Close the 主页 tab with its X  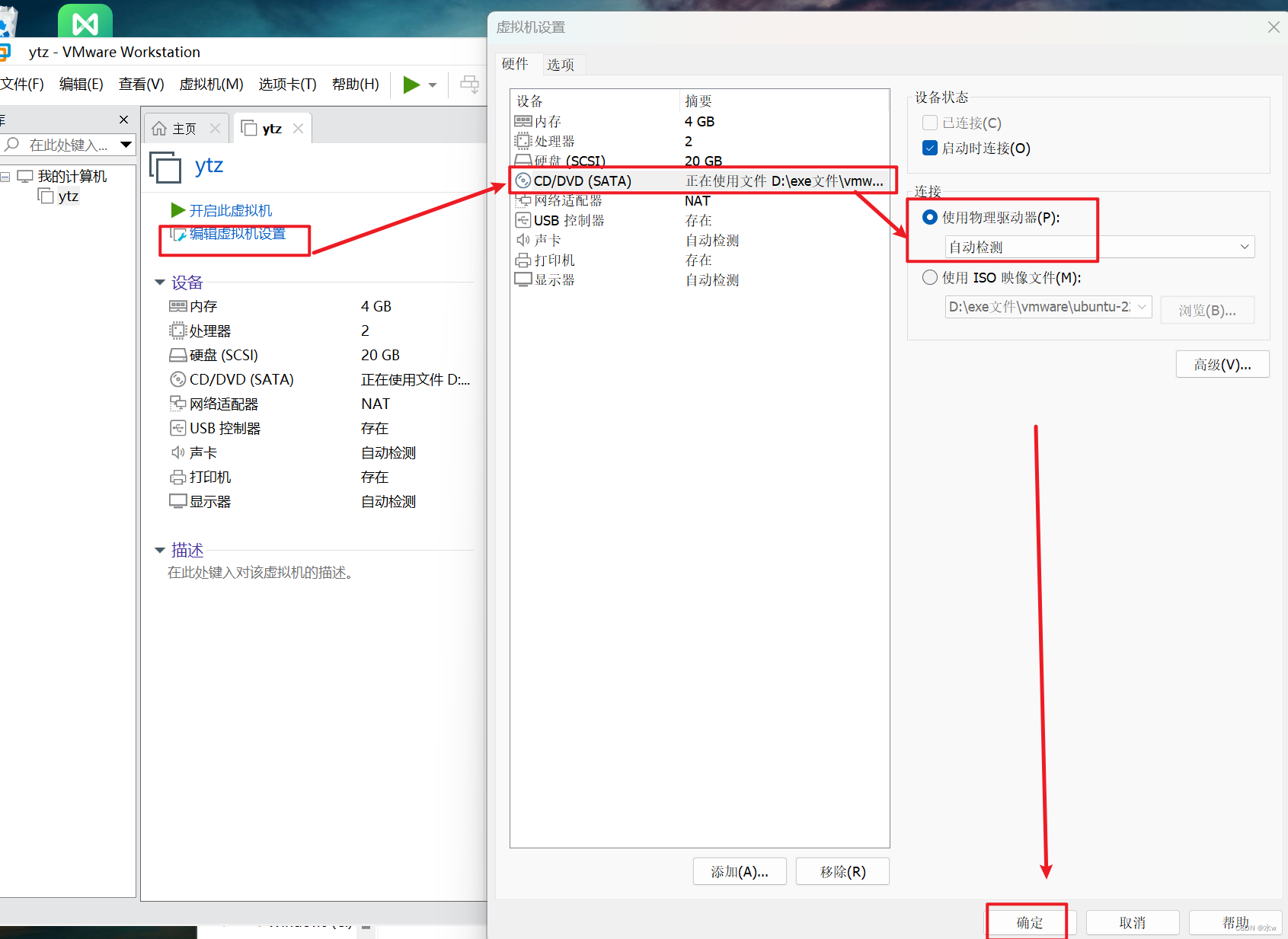coord(215,128)
